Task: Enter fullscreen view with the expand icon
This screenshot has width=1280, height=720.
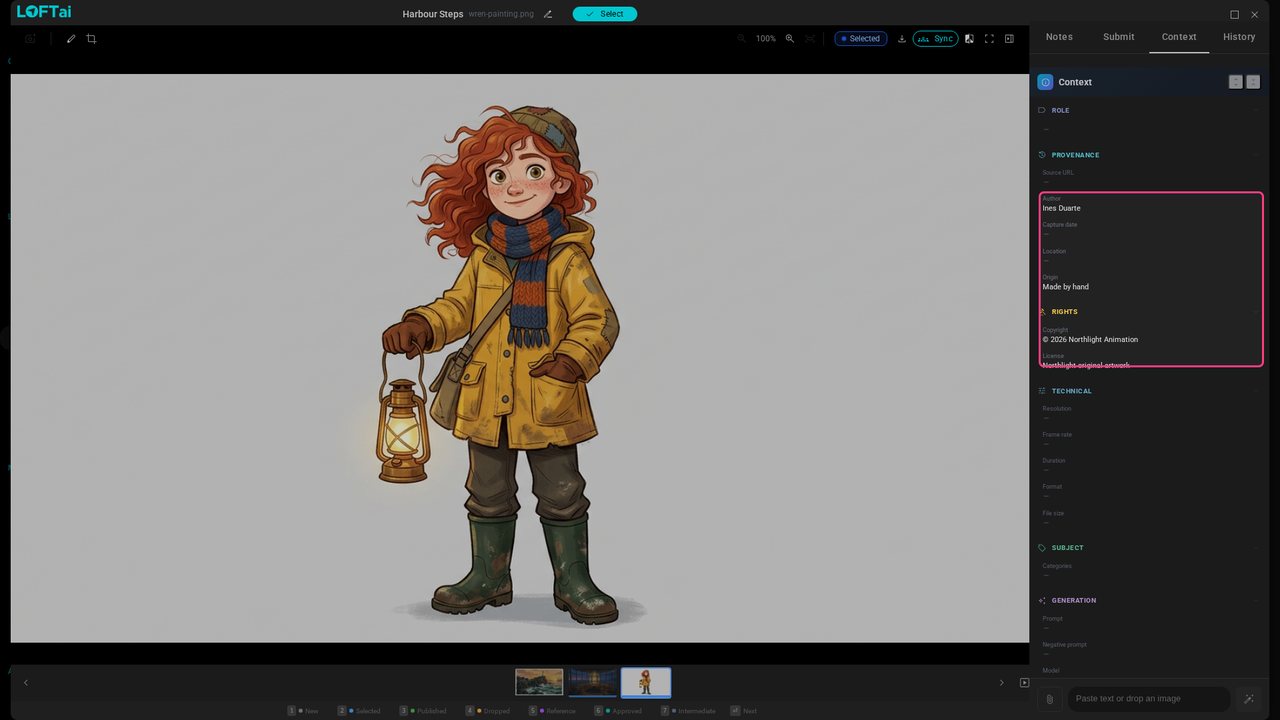Action: point(989,39)
